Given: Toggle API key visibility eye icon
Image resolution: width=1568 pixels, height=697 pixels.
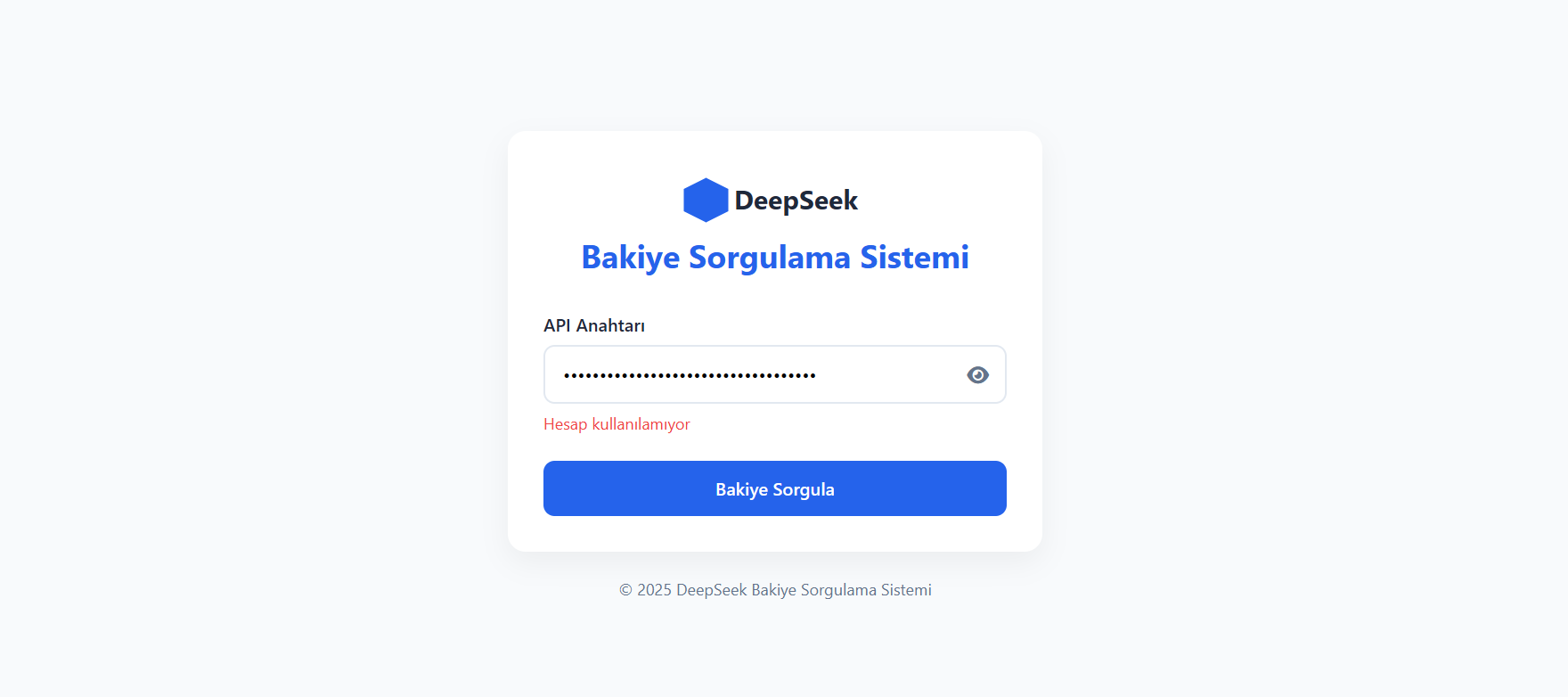Looking at the screenshot, I should coord(977,375).
